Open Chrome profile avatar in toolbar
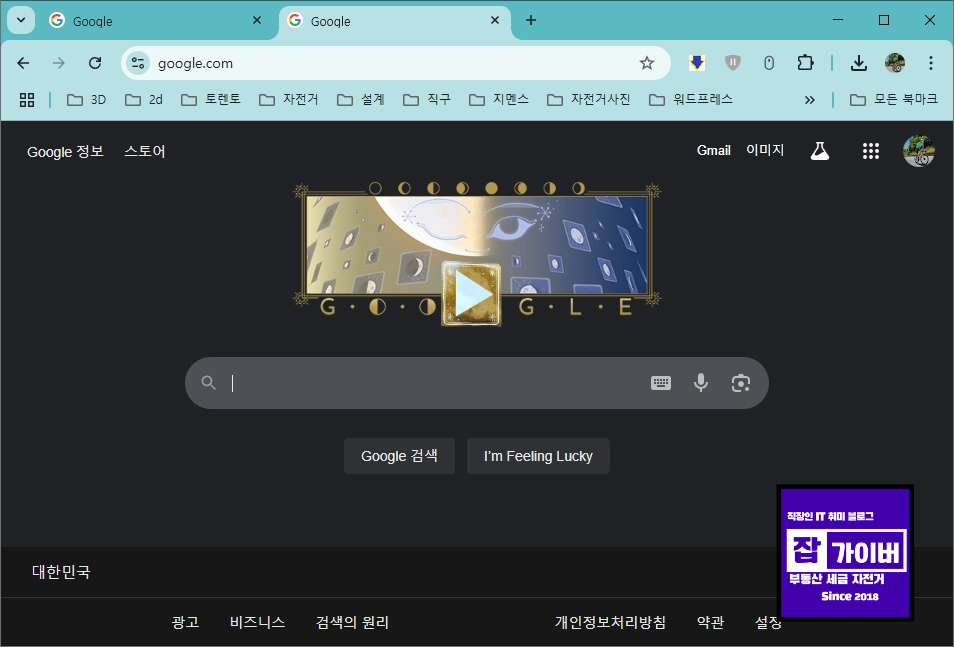 click(x=895, y=63)
